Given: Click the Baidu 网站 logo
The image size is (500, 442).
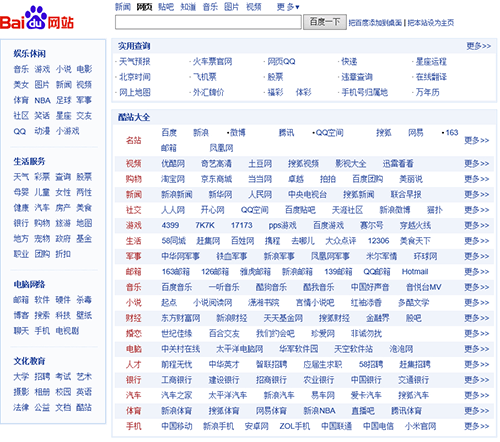Looking at the screenshot, I should pyautogui.click(x=37, y=18).
